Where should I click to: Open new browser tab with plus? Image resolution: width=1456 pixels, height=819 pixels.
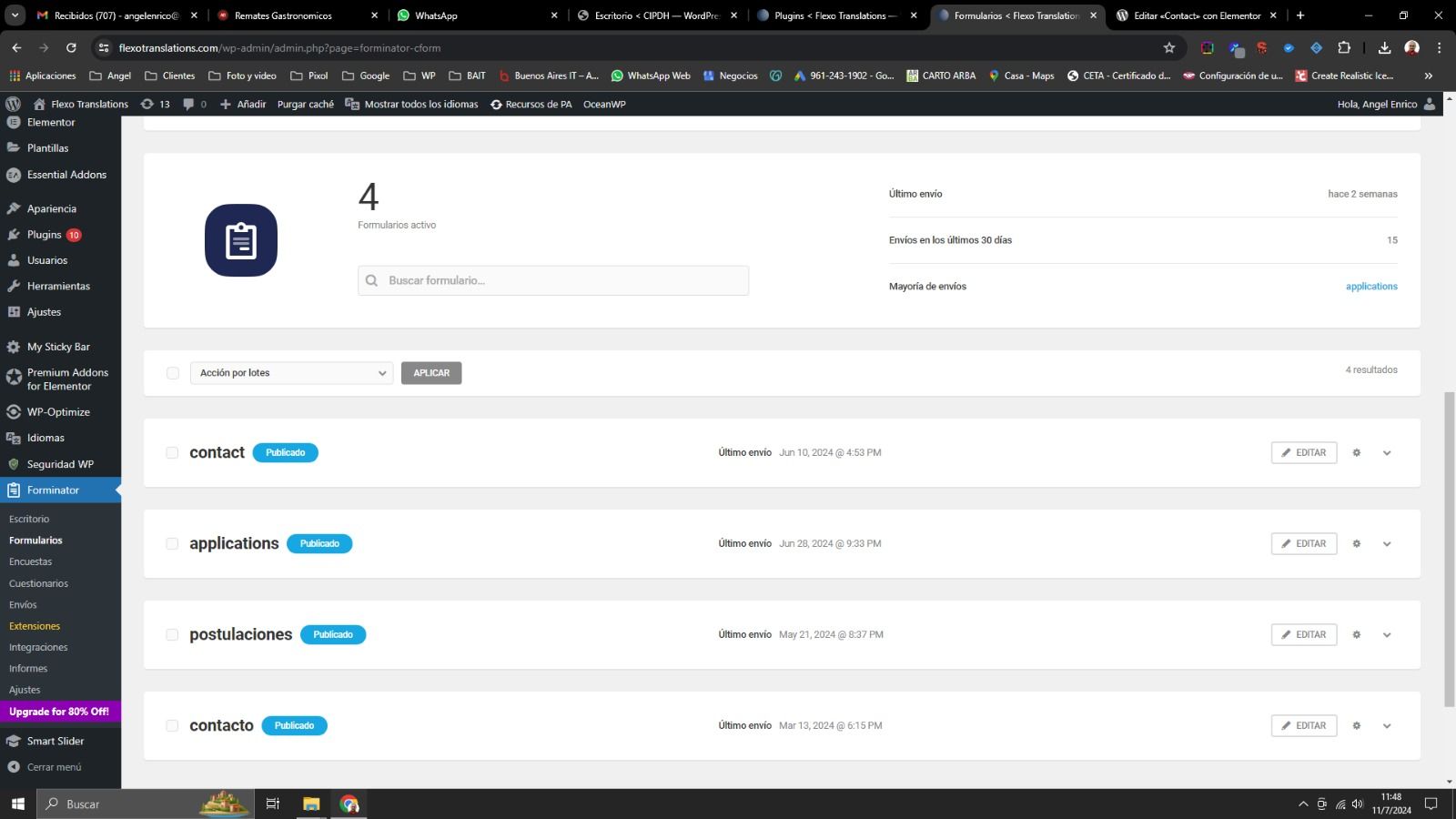1300,15
